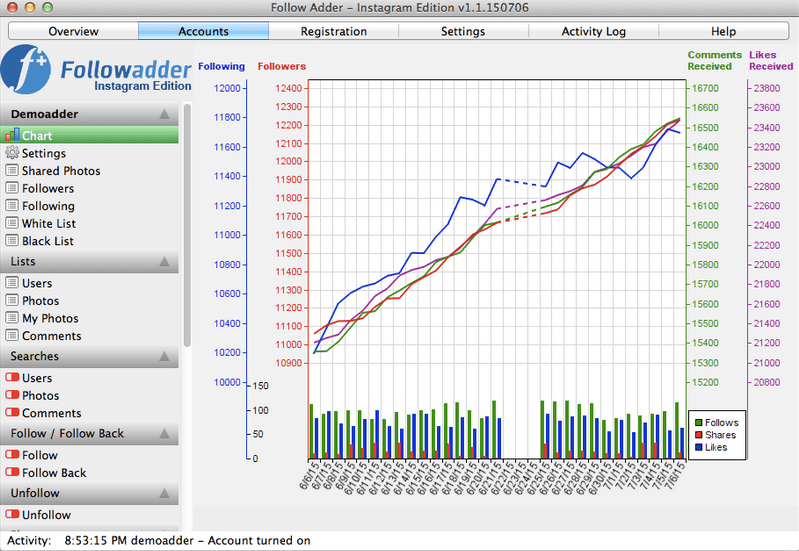Click the list icon beside Lists Comments
Screen dimensions: 799x551
click(12, 335)
